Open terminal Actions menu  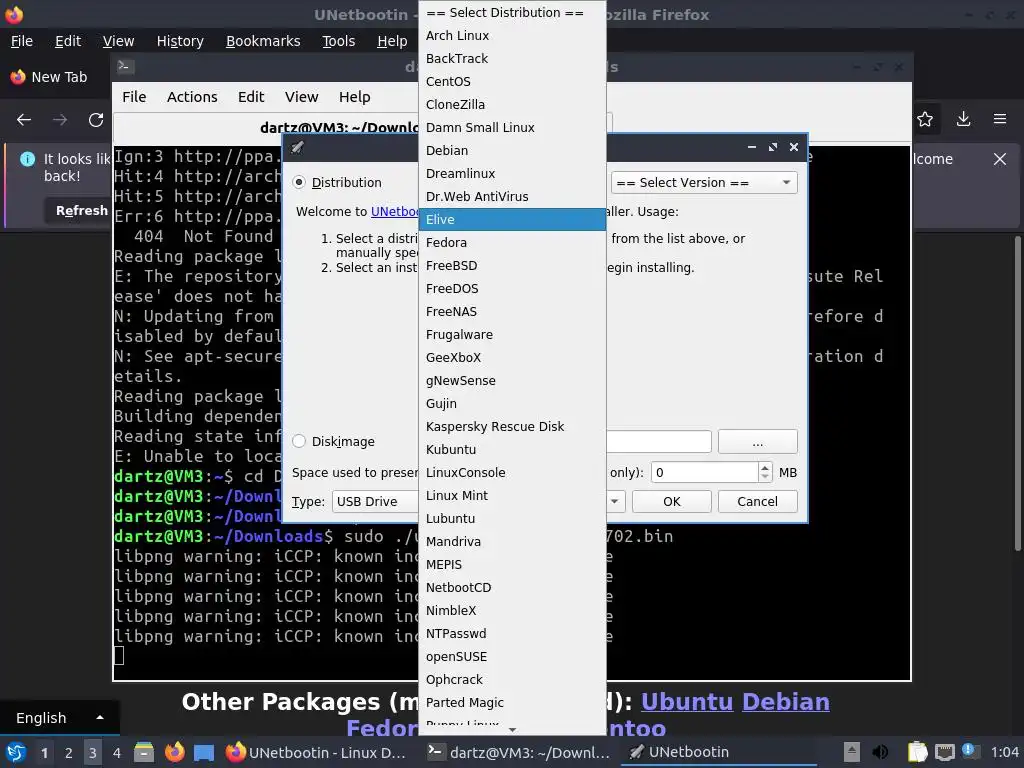coord(192,97)
